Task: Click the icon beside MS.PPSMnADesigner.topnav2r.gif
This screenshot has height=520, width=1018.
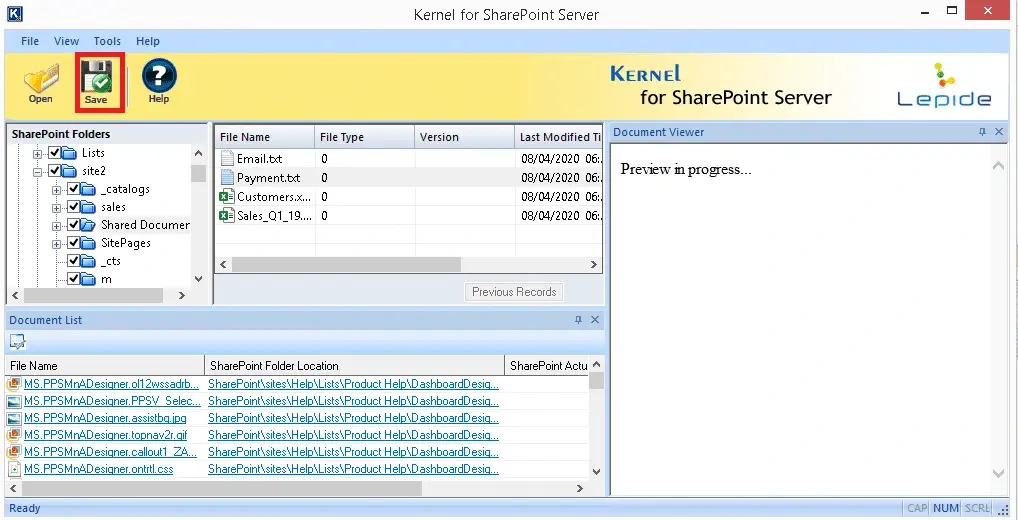Action: point(14,435)
